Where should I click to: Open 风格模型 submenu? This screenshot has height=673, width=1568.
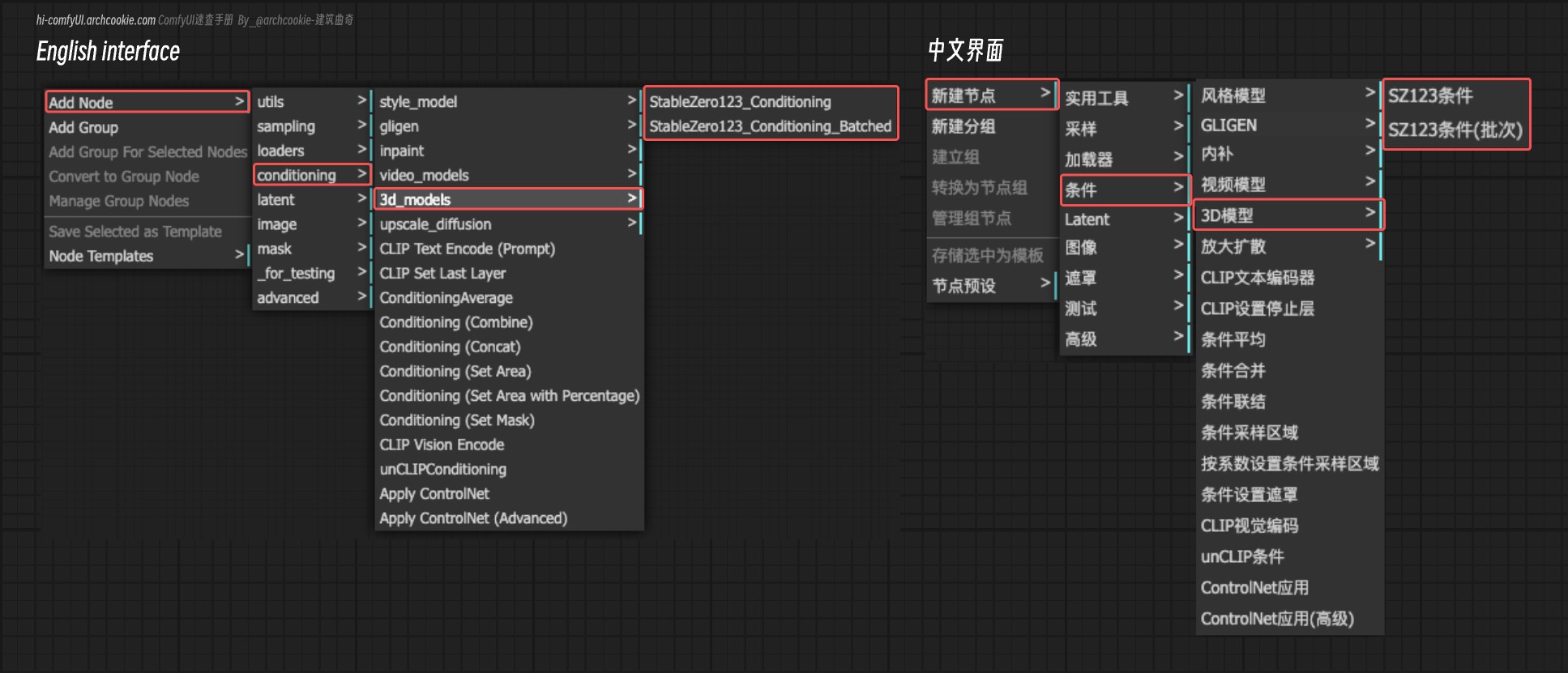click(x=1288, y=95)
